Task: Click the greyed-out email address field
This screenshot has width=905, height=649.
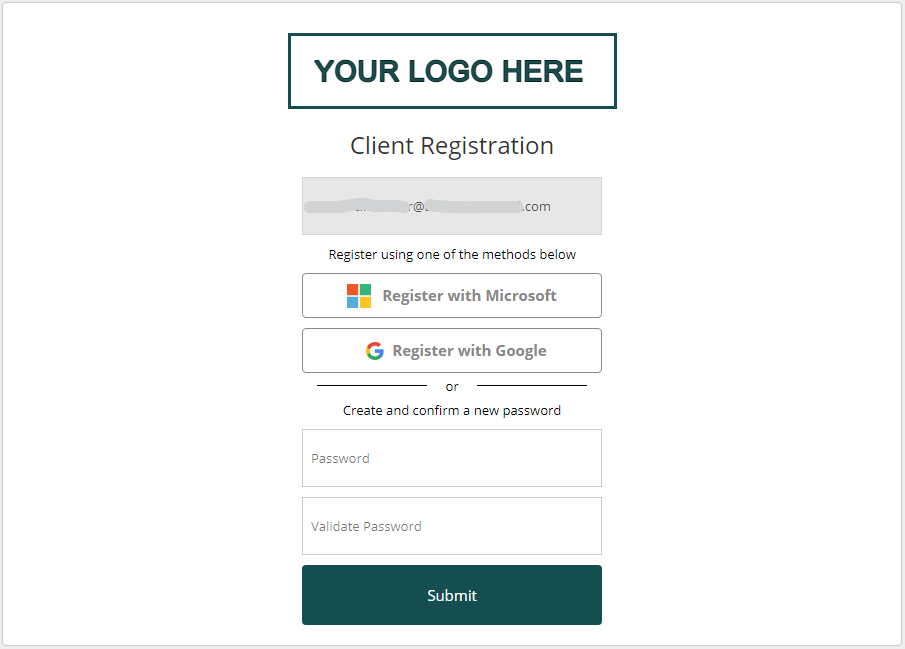Action: point(452,206)
